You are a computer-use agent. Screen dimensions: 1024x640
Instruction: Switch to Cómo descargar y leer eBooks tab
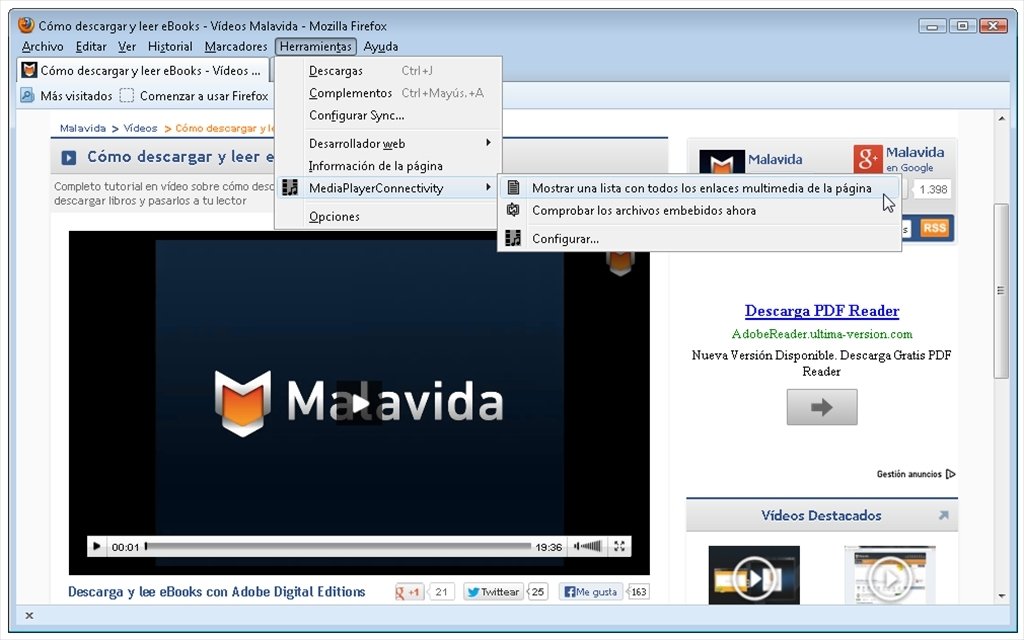coord(142,70)
